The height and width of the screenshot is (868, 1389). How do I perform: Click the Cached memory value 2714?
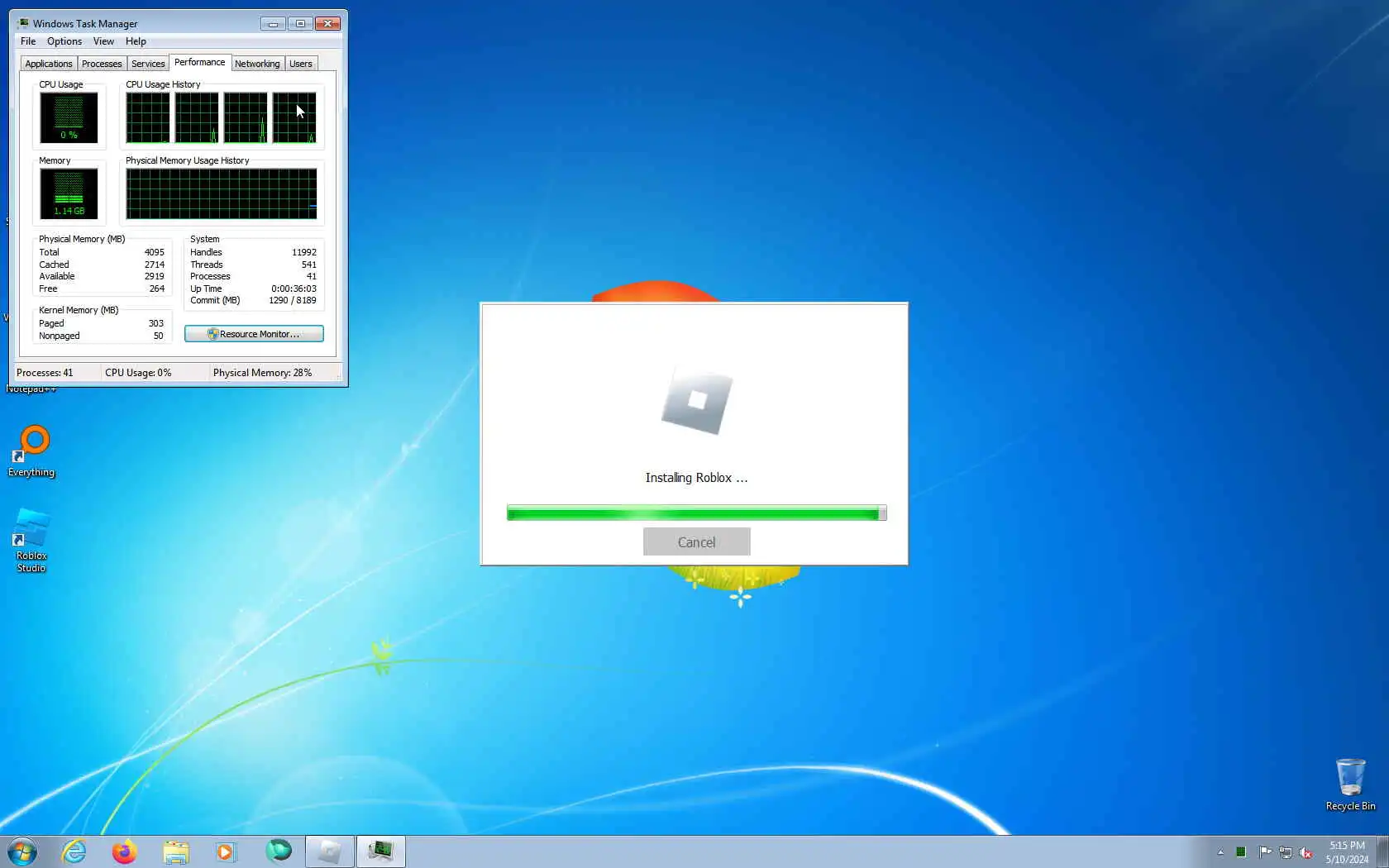click(154, 265)
